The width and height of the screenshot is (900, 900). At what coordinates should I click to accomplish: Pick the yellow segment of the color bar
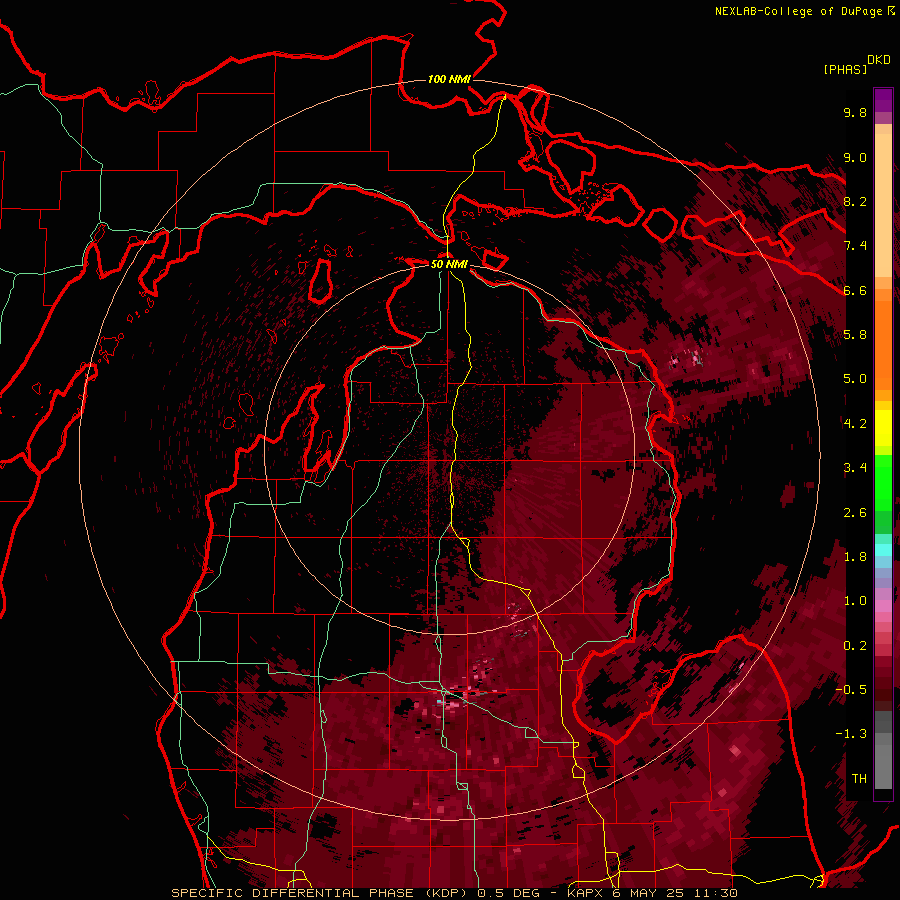pos(883,428)
